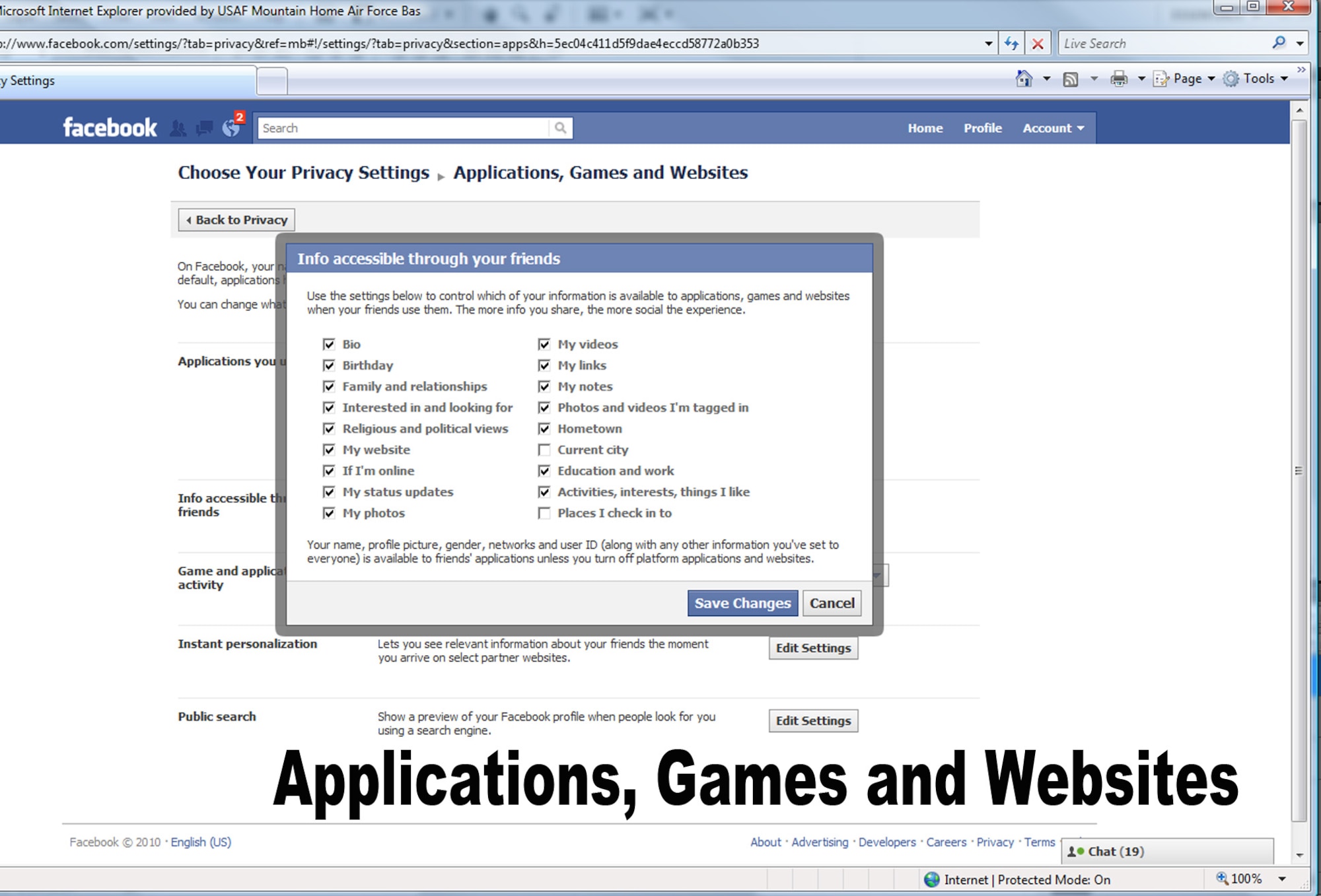The height and width of the screenshot is (896, 1321).
Task: Uncheck Activities, interests, things I like
Action: point(544,492)
